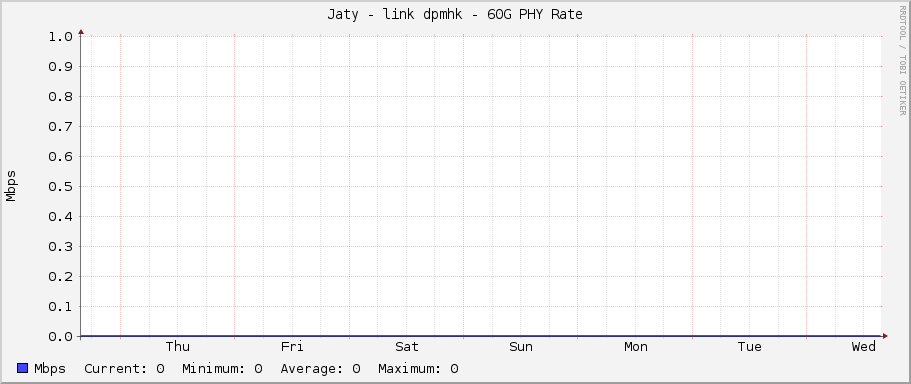The width and height of the screenshot is (911, 384).
Task: Click the 0.8 y-axis tick label
Action: 61,96
